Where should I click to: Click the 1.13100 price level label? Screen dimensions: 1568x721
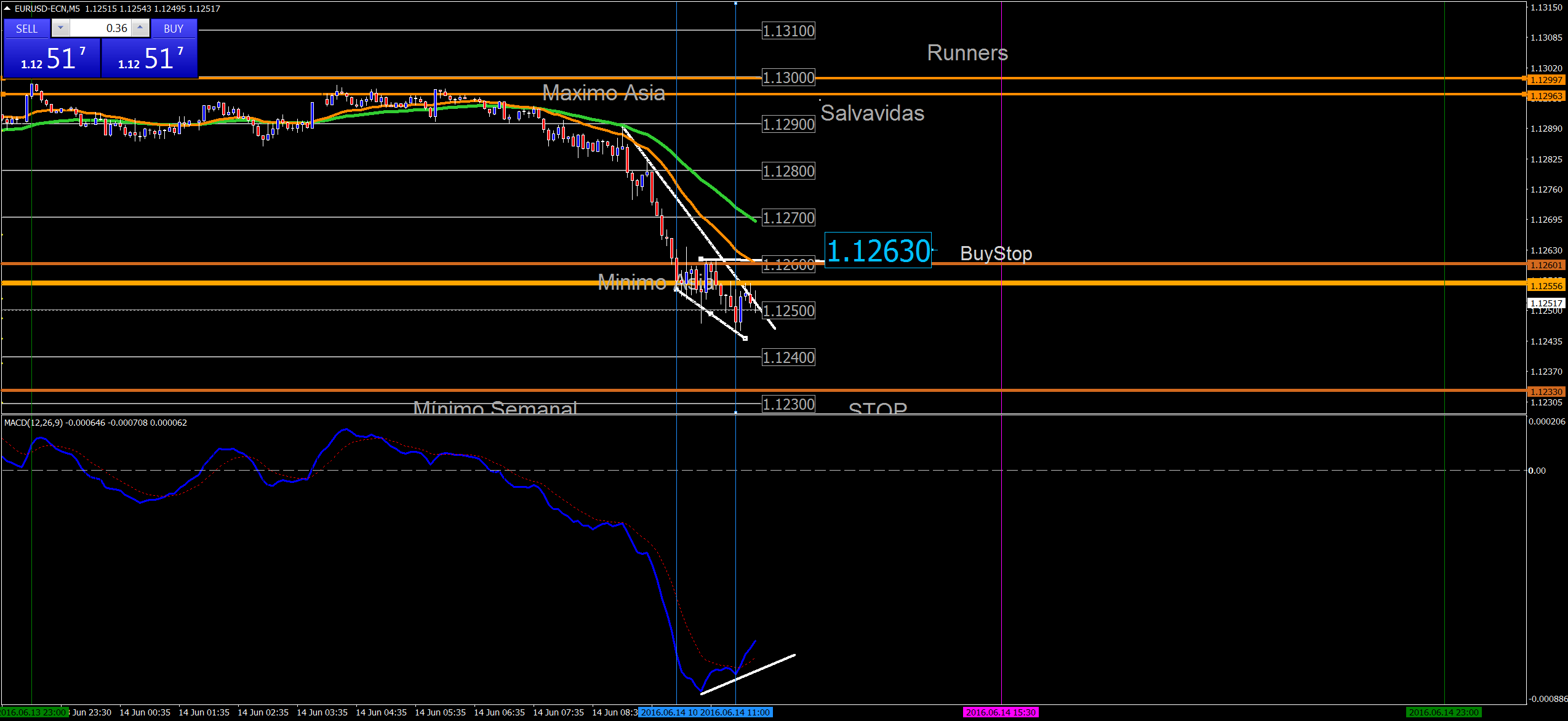(x=788, y=31)
